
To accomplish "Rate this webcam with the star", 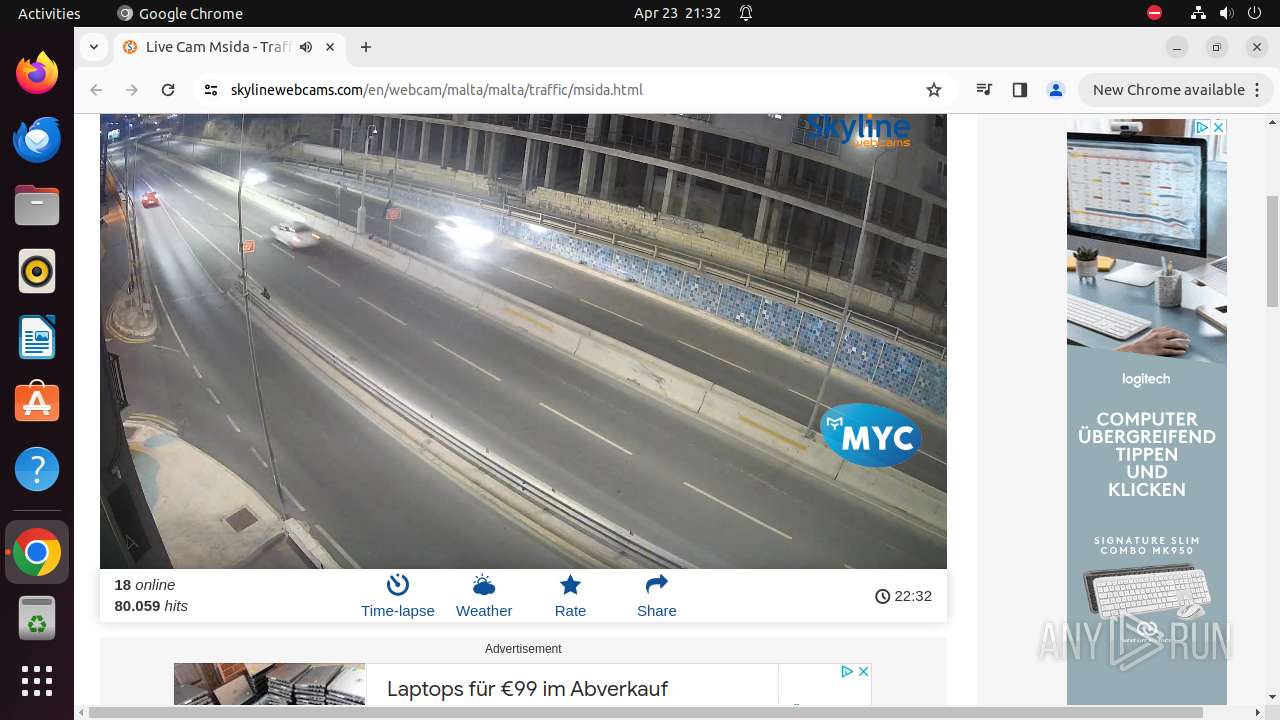I will click(x=570, y=596).
